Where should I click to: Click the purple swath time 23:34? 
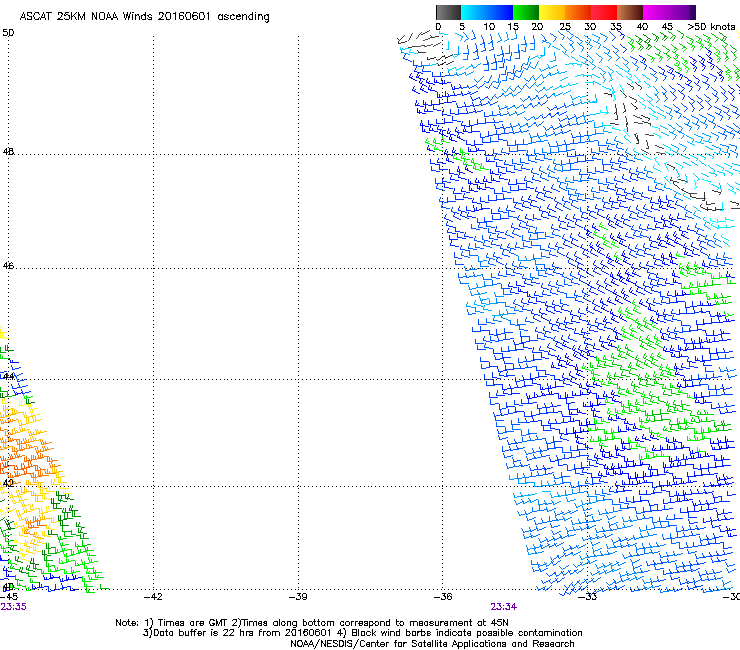pos(504,607)
